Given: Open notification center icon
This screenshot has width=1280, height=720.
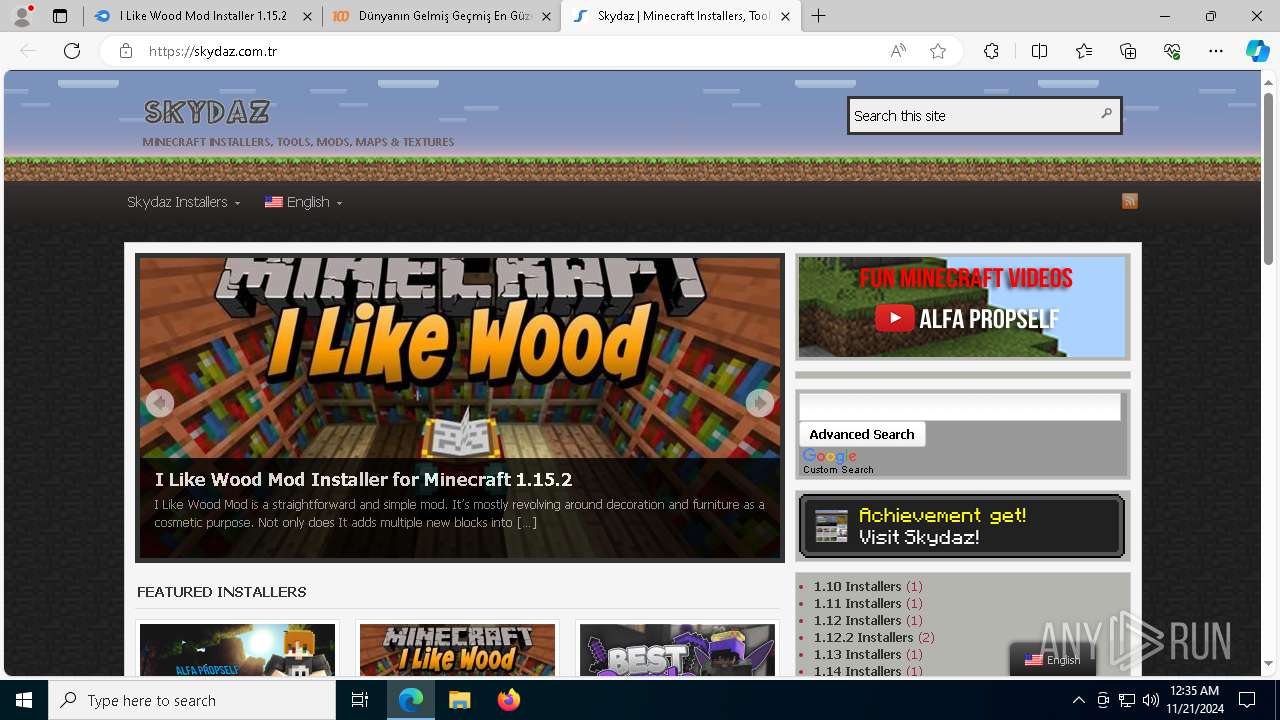Looking at the screenshot, I should point(1247,700).
